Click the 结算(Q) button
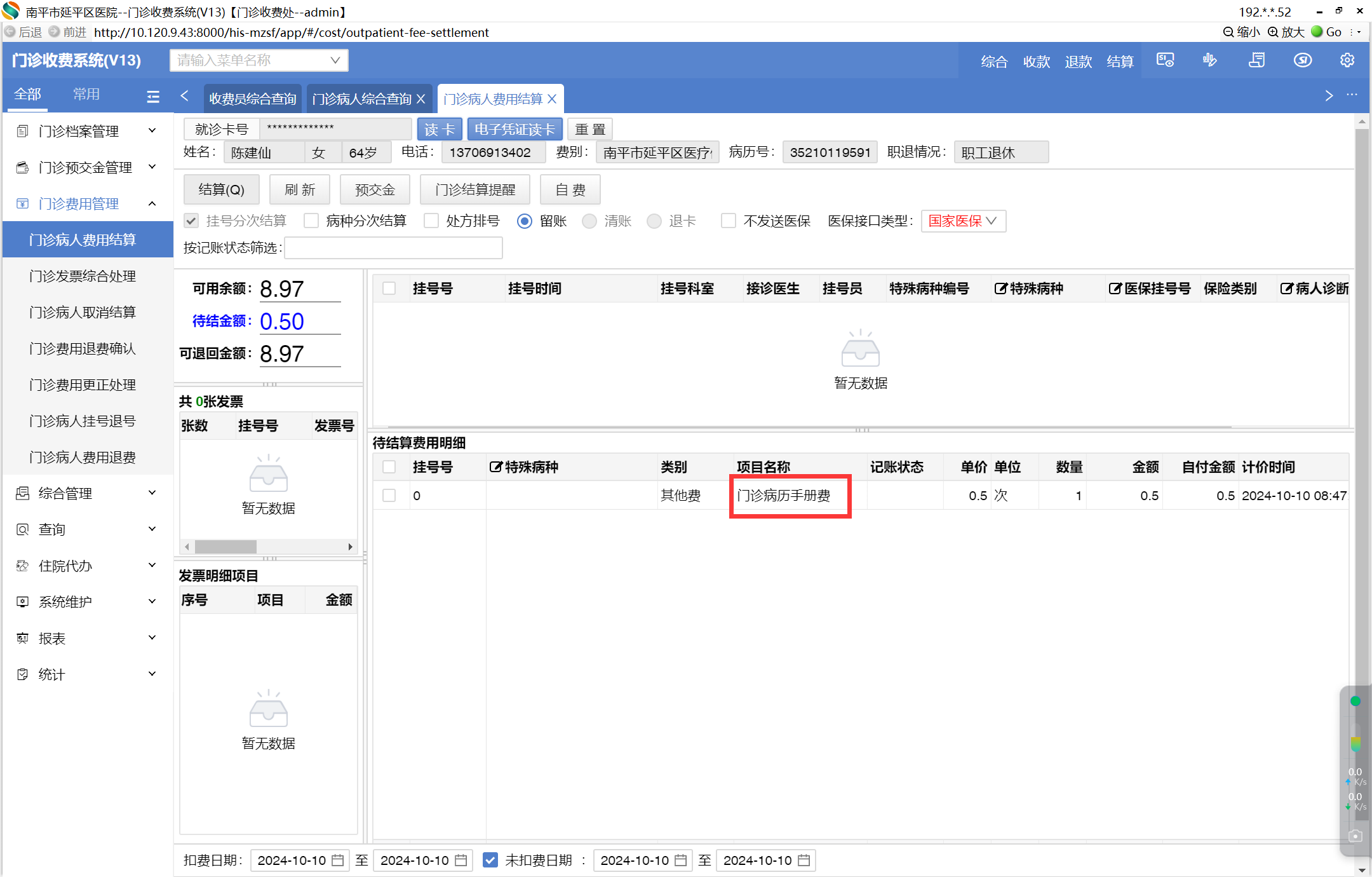This screenshot has width=1372, height=877. coord(221,189)
